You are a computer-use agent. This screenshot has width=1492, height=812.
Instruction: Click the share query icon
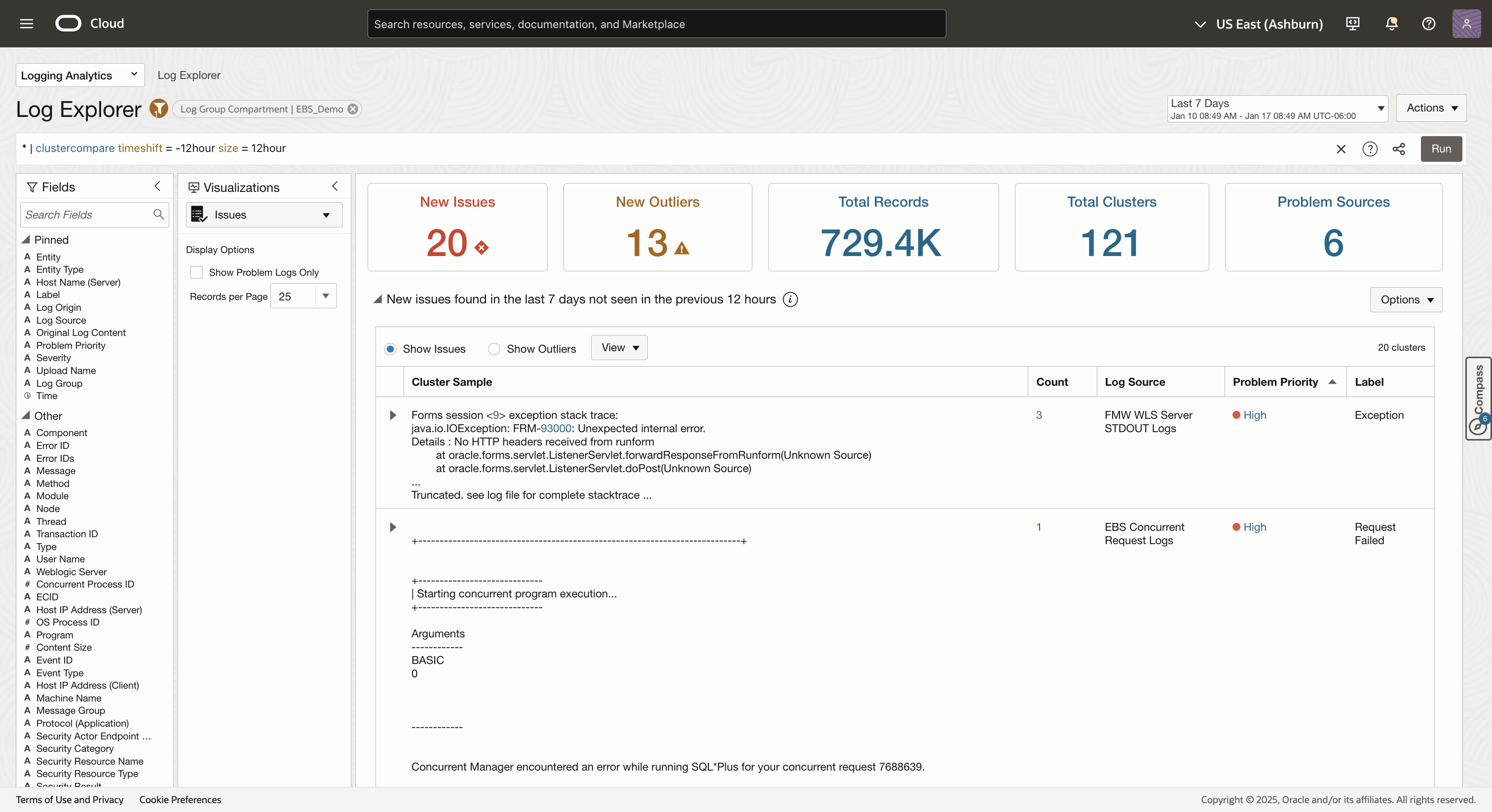pos(1399,149)
